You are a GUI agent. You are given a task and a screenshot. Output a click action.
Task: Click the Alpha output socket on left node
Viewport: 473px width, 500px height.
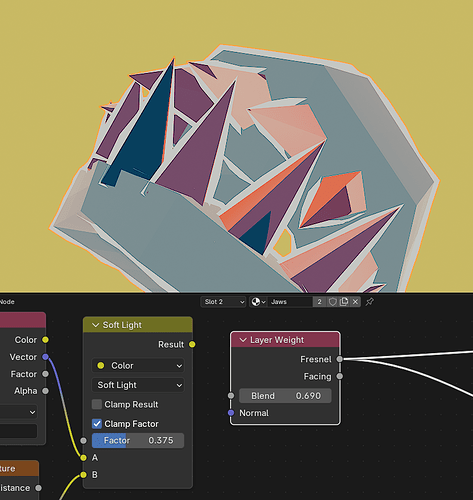click(45, 391)
